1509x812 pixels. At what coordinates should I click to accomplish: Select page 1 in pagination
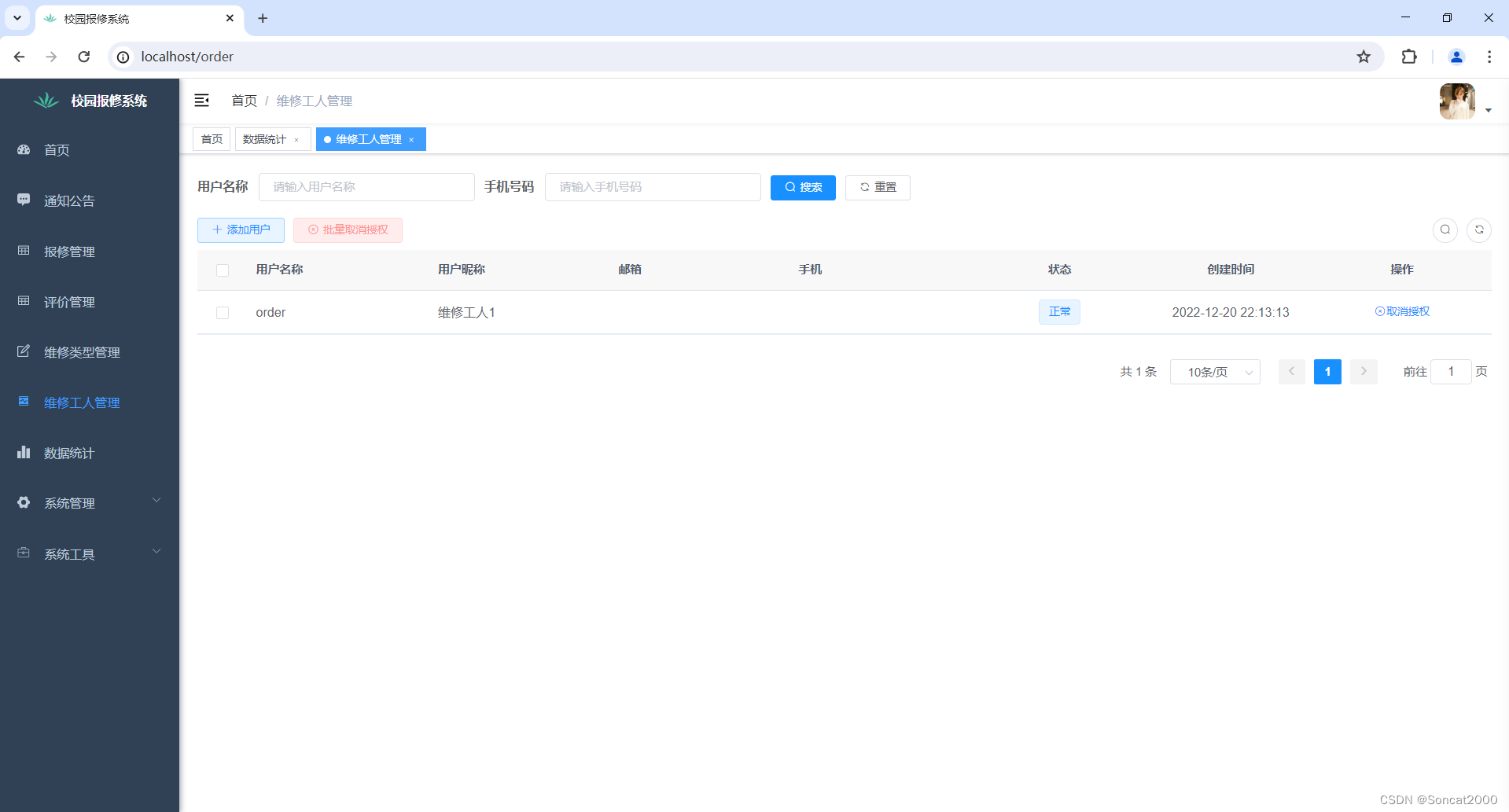1327,372
